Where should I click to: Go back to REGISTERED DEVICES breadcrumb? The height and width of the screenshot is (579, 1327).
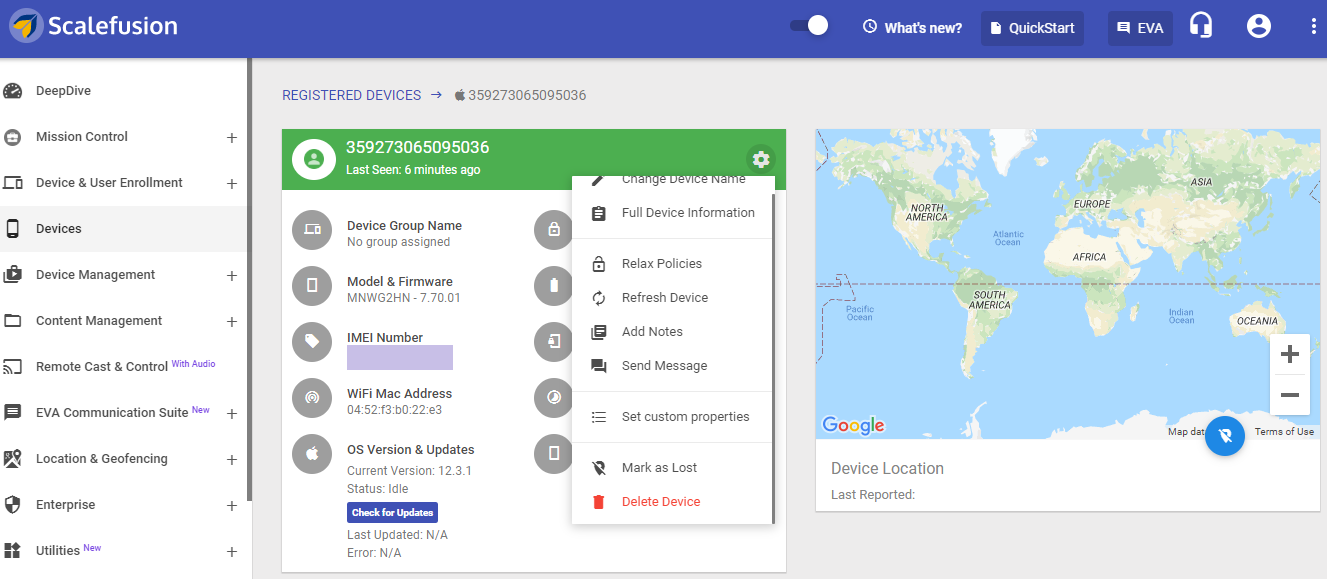(352, 96)
